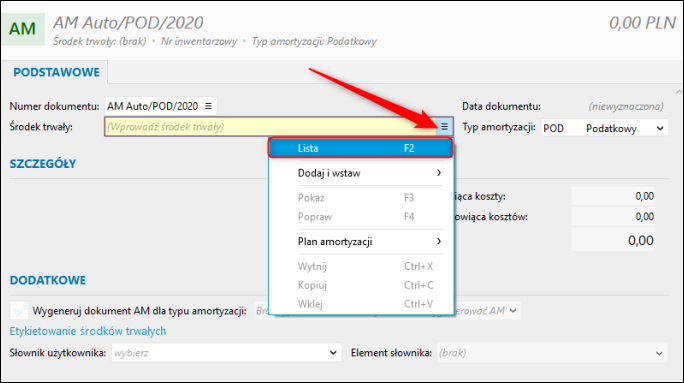The image size is (684, 383).
Task: Select Wklej Ctrl+V menu item
Action: 361,304
